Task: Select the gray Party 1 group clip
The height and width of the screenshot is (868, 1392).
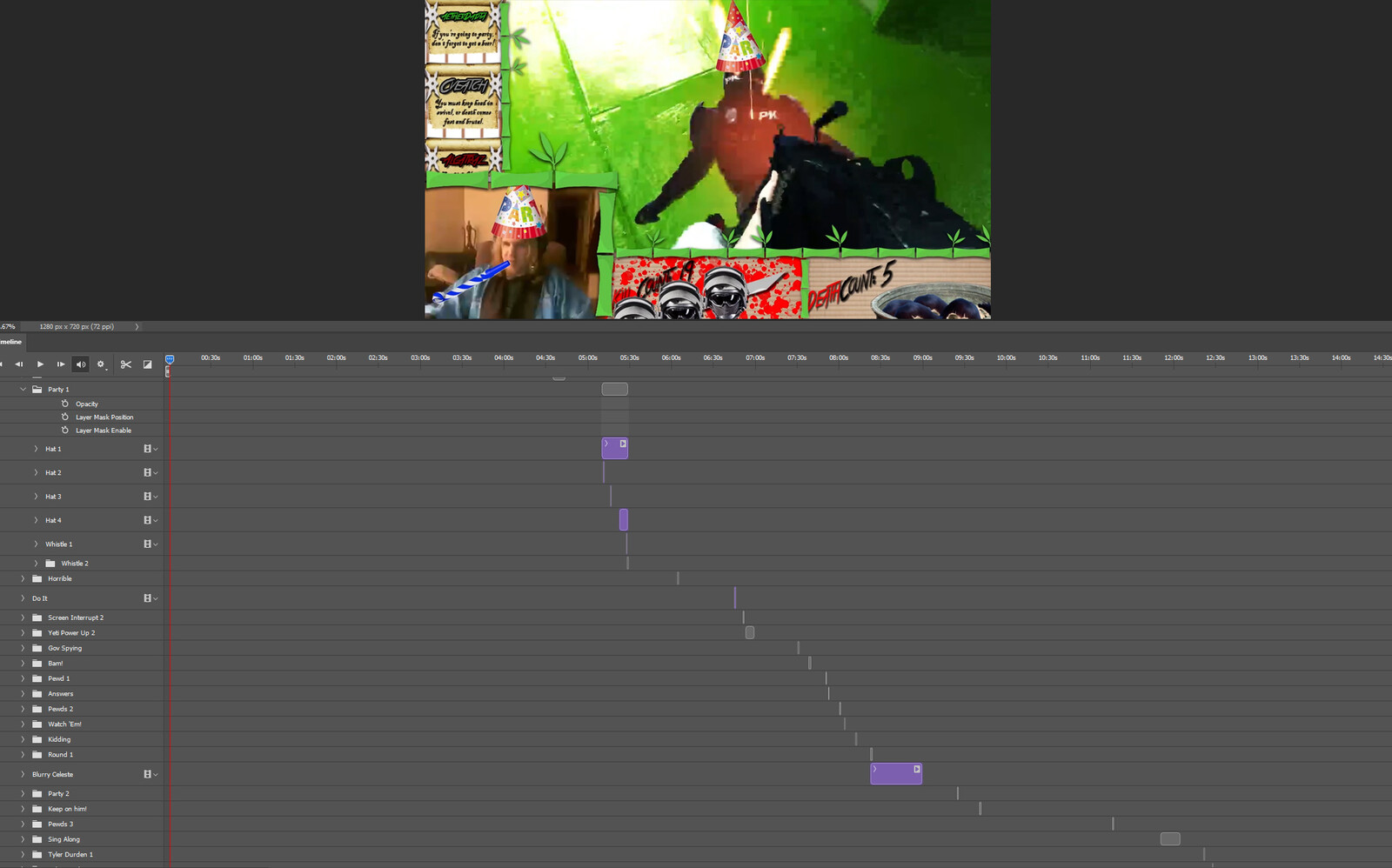Action: pos(614,389)
